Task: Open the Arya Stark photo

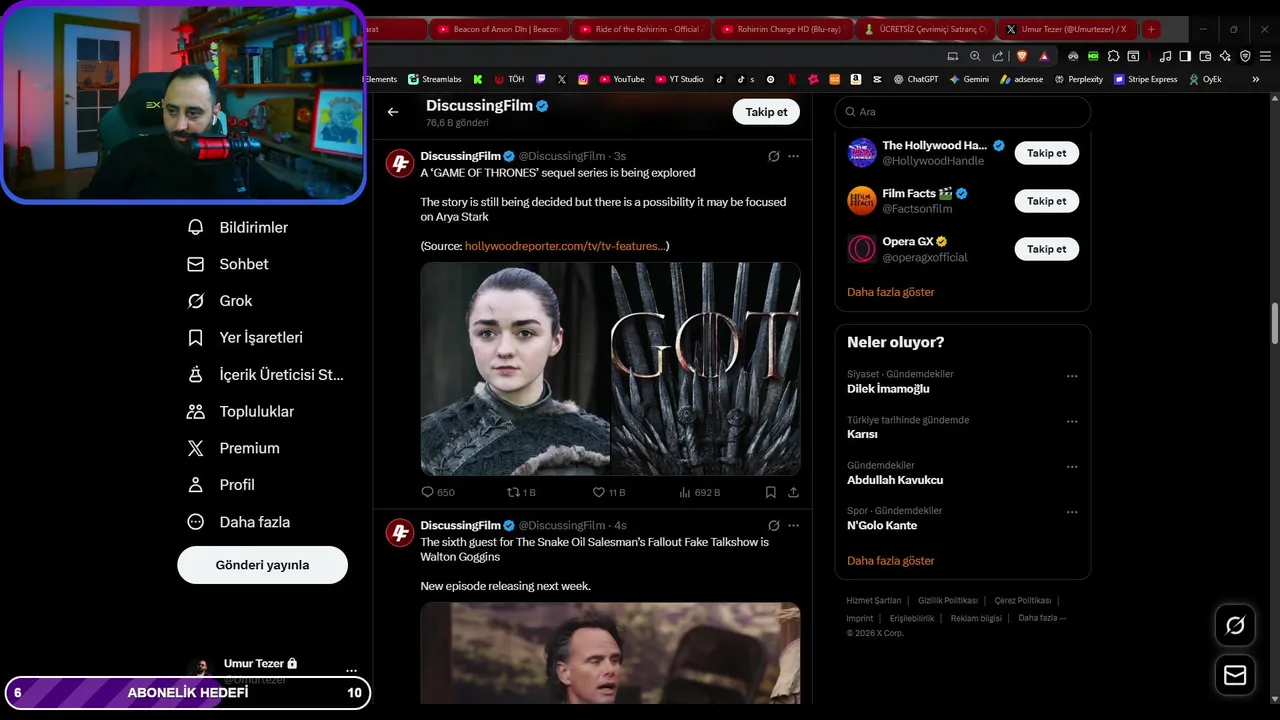Action: pos(515,369)
